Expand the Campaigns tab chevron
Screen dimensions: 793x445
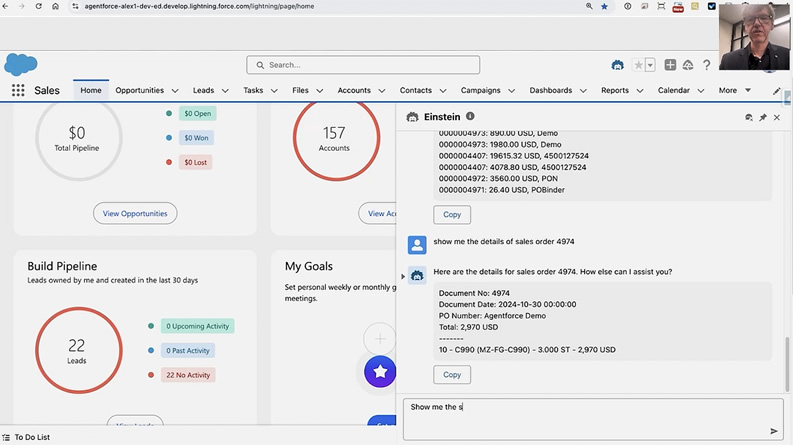511,91
